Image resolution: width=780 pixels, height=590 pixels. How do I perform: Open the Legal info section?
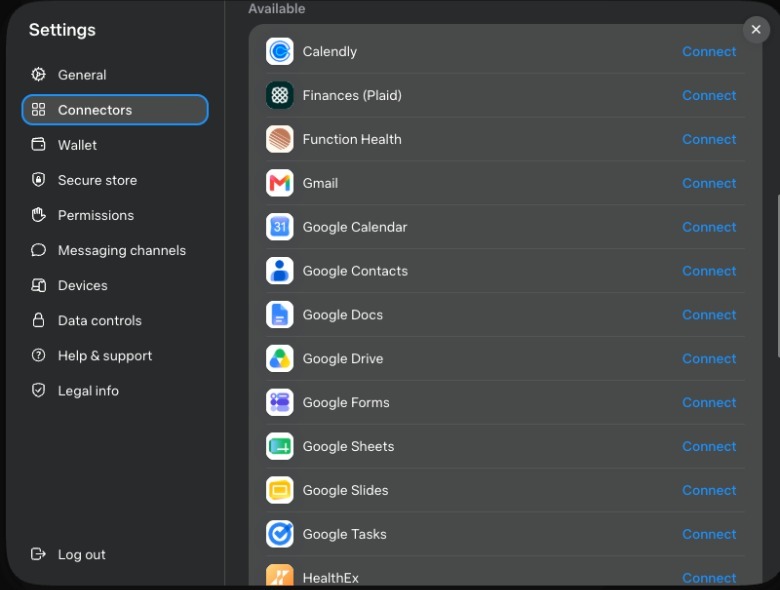coord(115,391)
